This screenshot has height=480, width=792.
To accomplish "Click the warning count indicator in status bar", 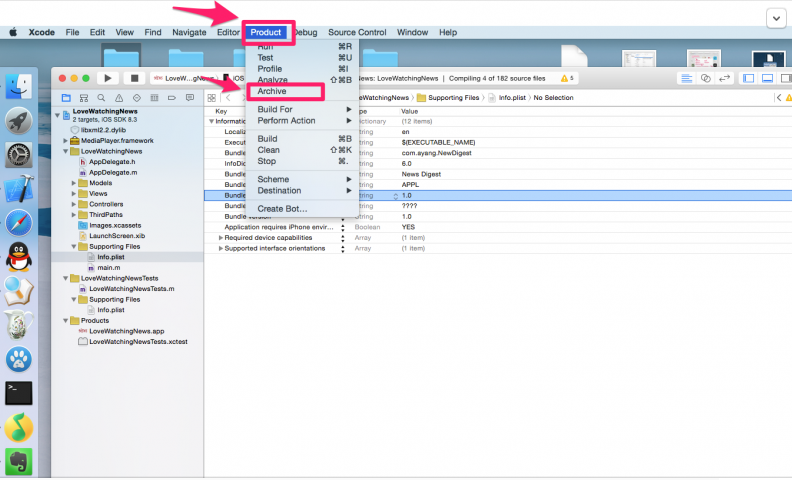I will pyautogui.click(x=567, y=78).
